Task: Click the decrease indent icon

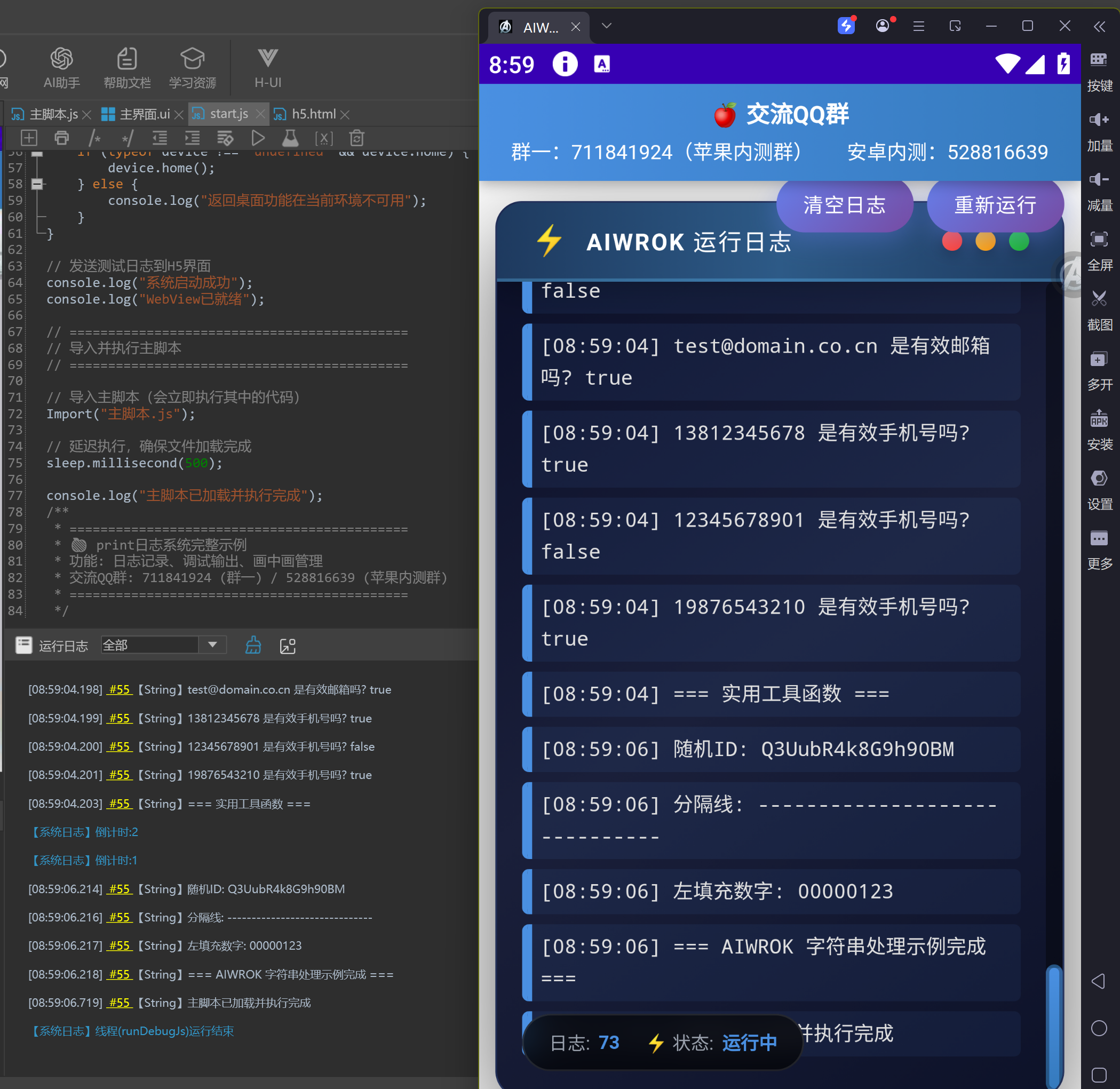Action: pos(160,138)
